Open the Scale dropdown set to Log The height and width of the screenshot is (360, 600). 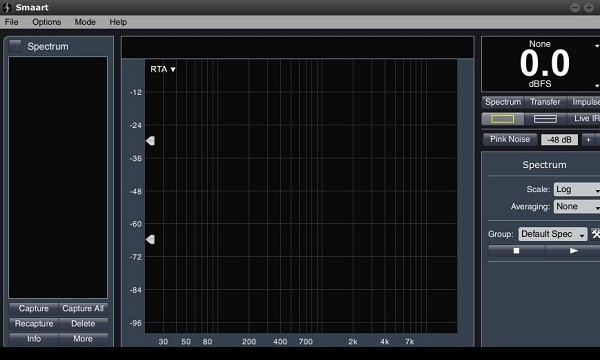coord(577,189)
